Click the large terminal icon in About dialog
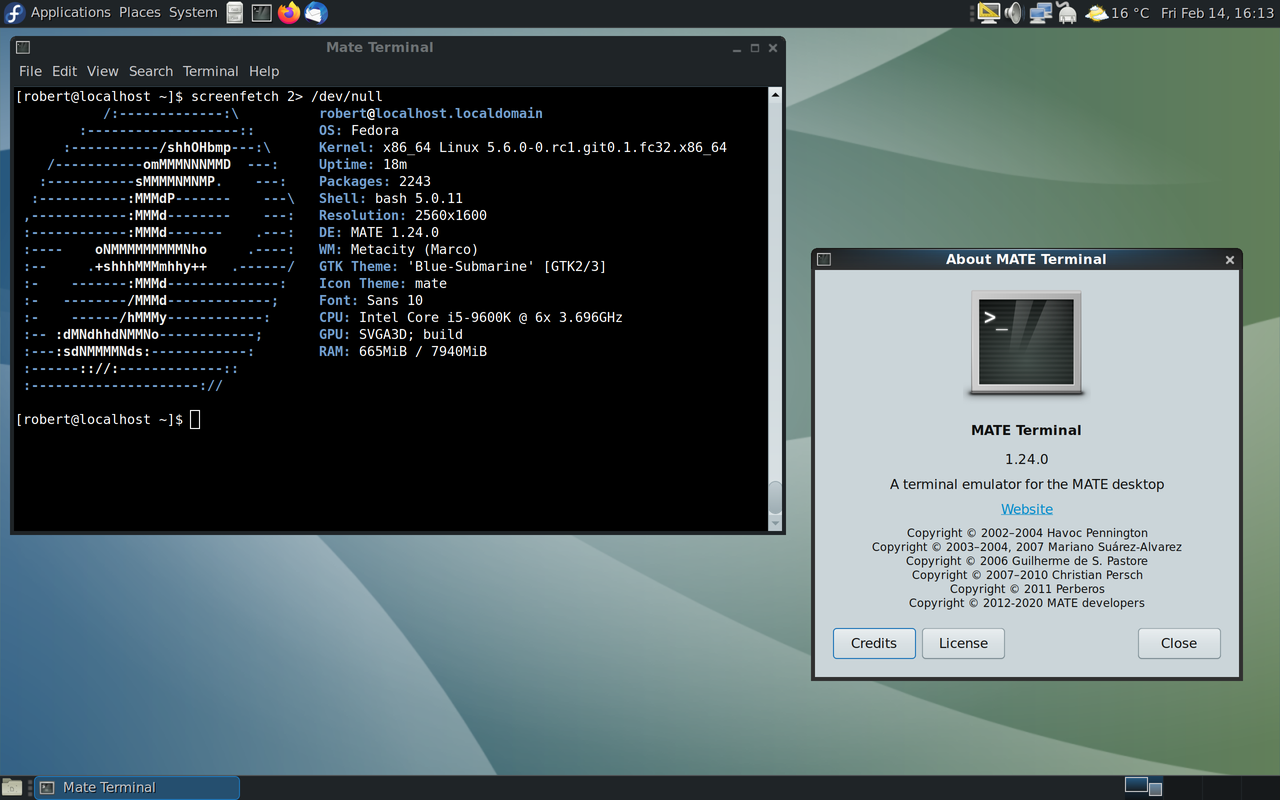Image resolution: width=1280 pixels, height=800 pixels. (1026, 343)
